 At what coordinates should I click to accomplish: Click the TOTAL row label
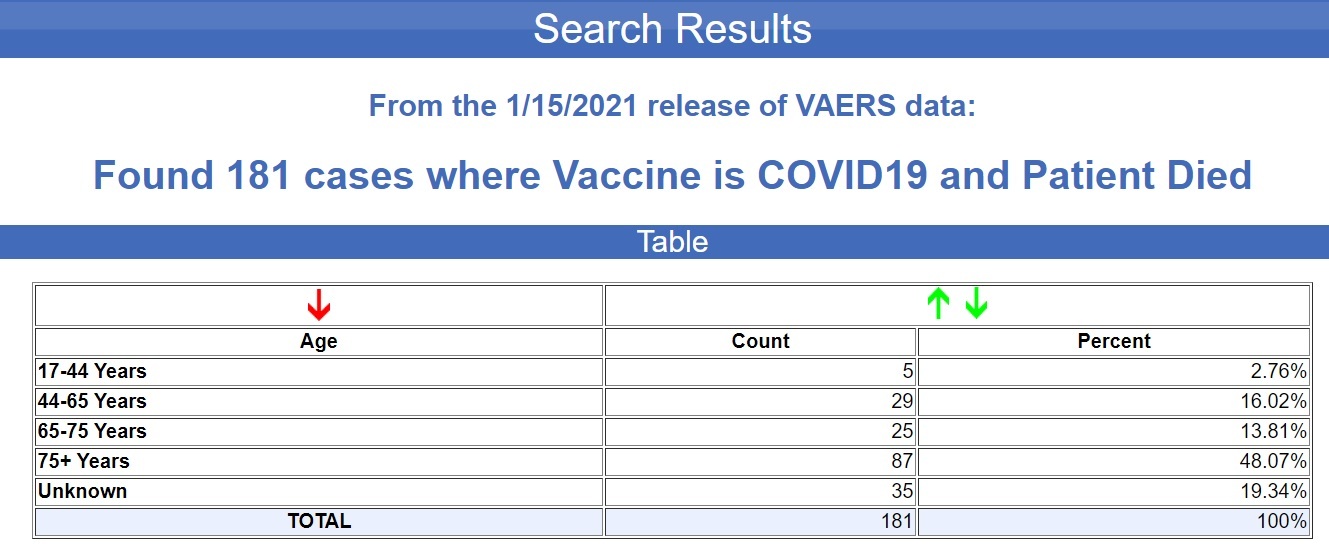pos(319,521)
